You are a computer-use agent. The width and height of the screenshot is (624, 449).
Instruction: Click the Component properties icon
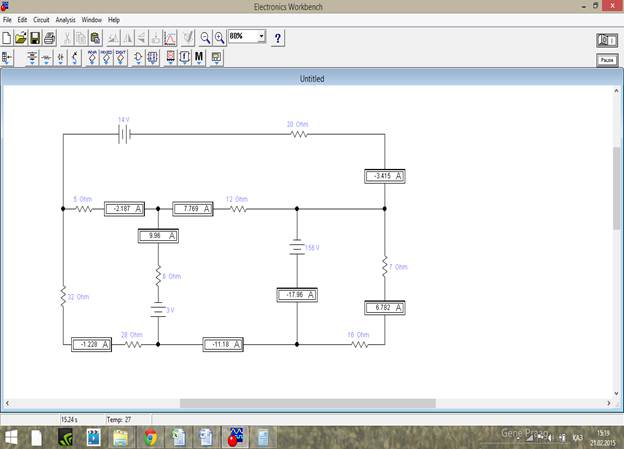tap(187, 38)
